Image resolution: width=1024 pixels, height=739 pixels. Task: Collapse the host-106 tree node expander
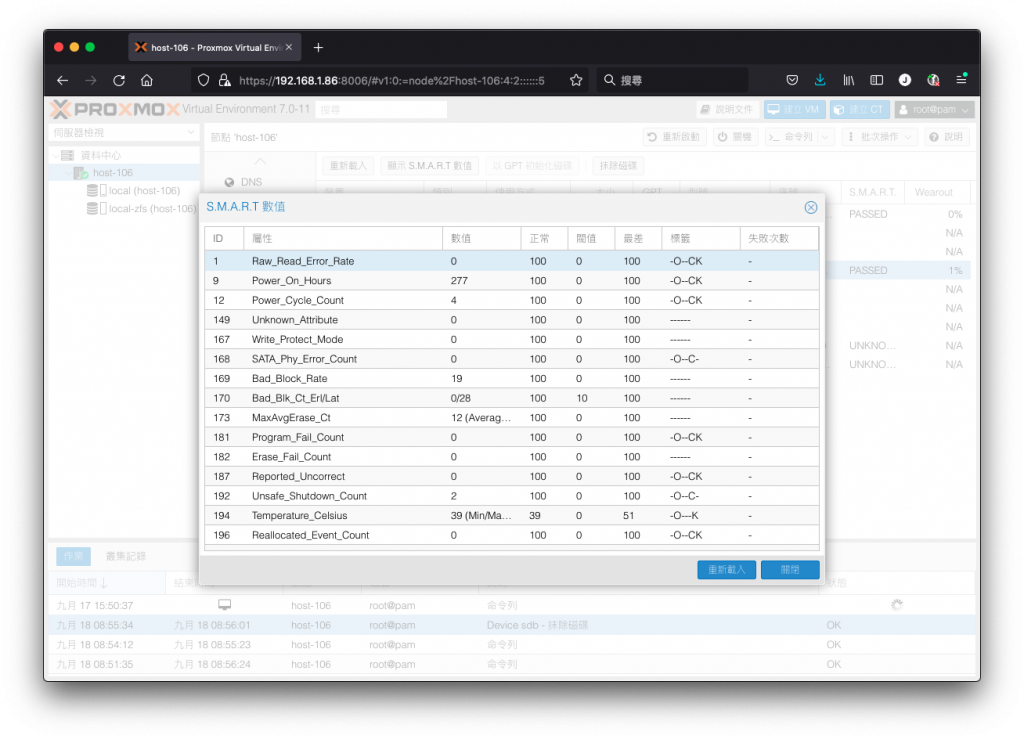(67, 173)
